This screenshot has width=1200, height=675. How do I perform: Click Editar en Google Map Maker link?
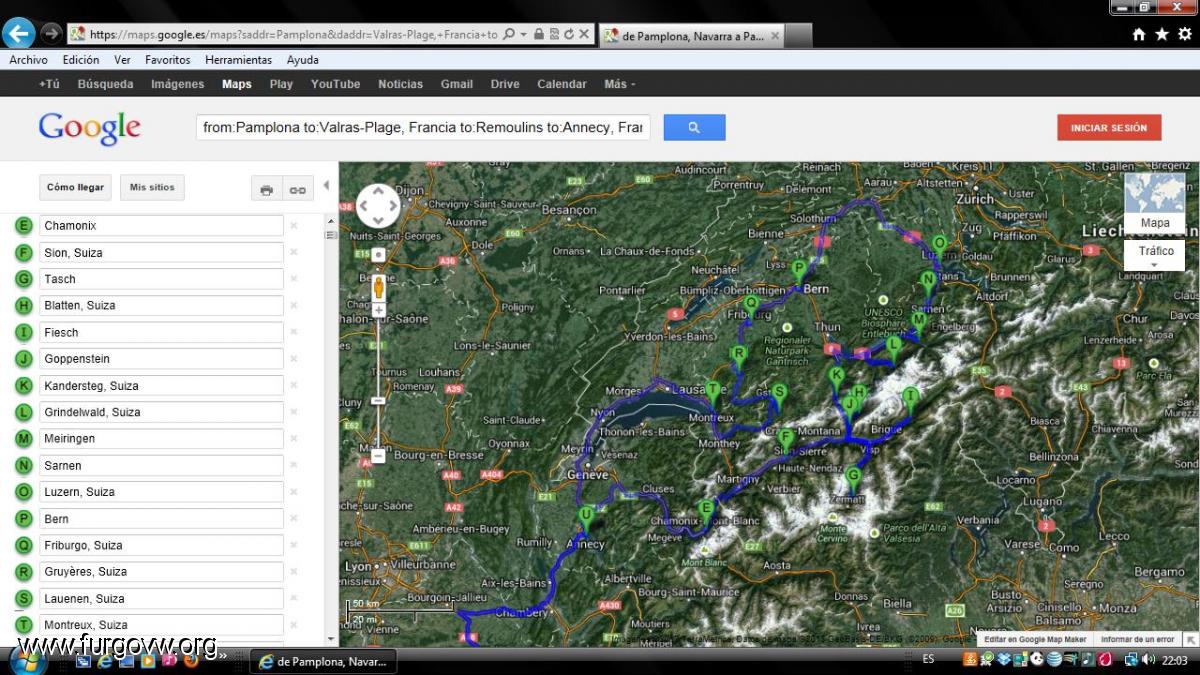click(x=1035, y=639)
